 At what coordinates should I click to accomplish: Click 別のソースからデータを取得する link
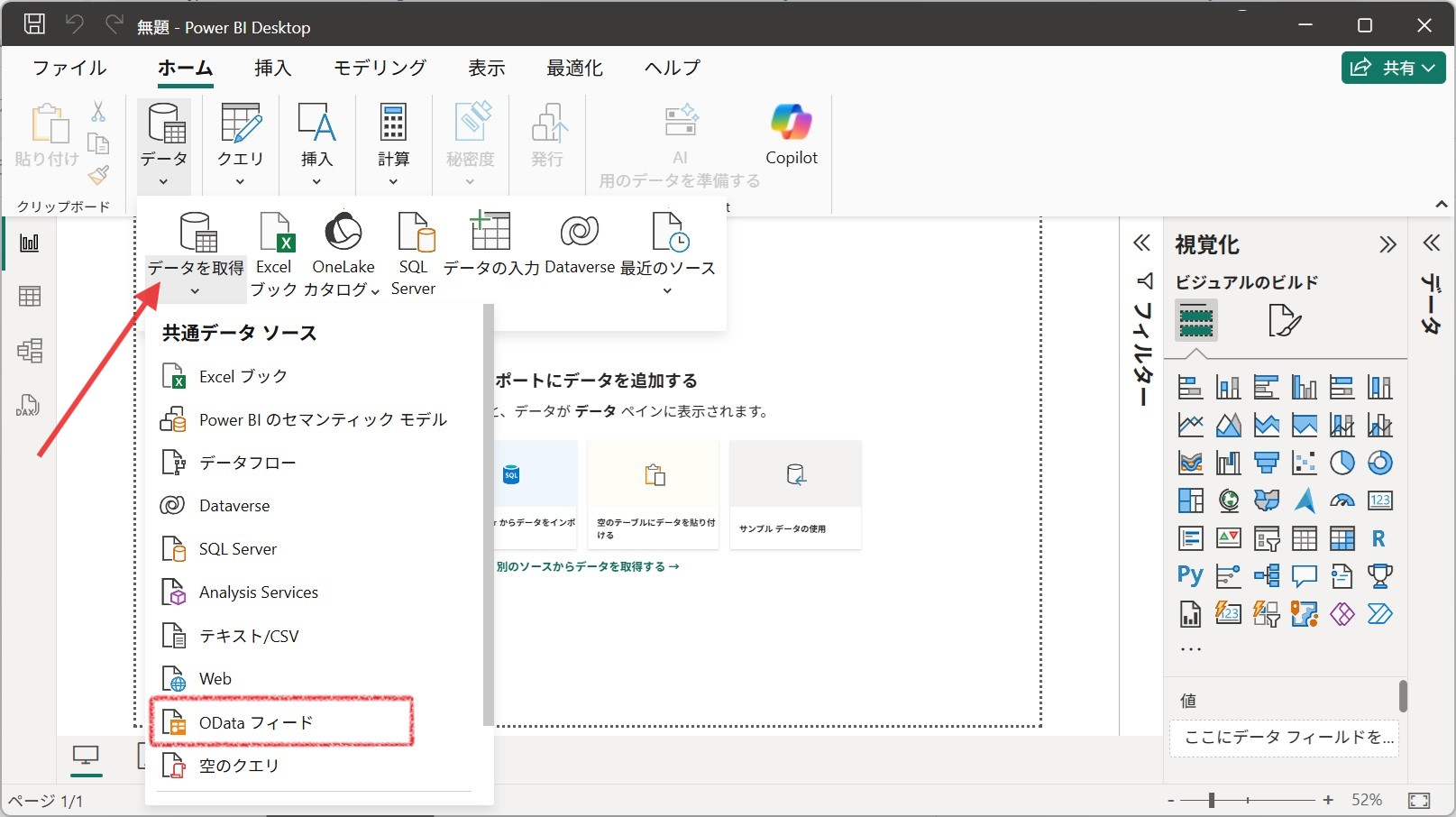(588, 566)
